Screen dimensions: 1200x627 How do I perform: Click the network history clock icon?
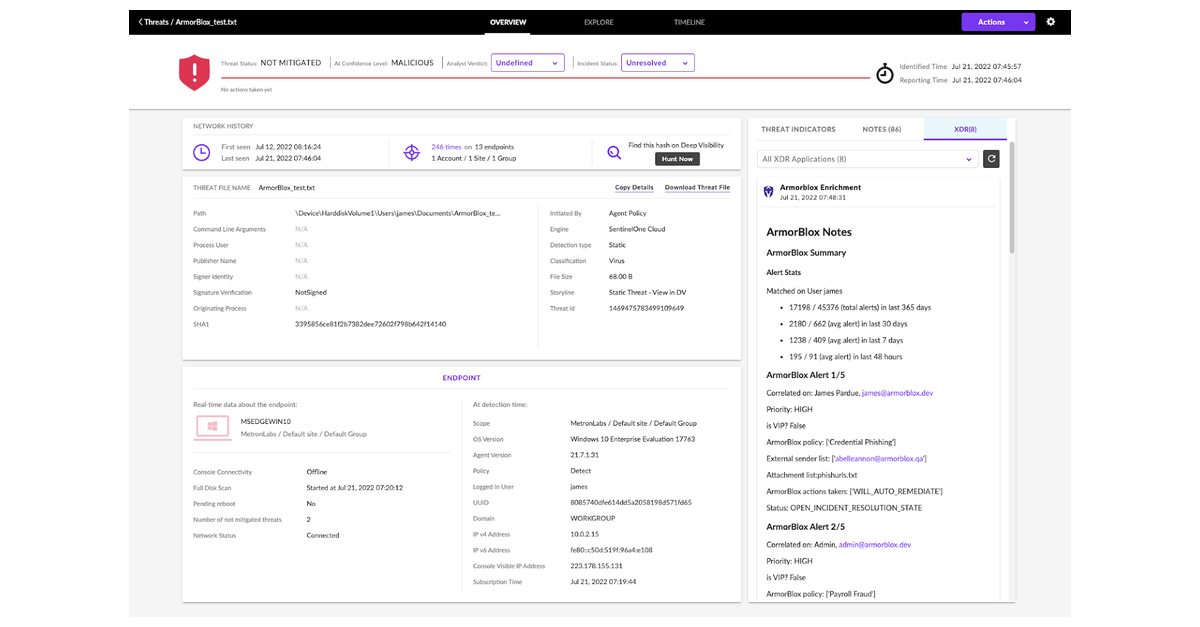pyautogui.click(x=202, y=153)
